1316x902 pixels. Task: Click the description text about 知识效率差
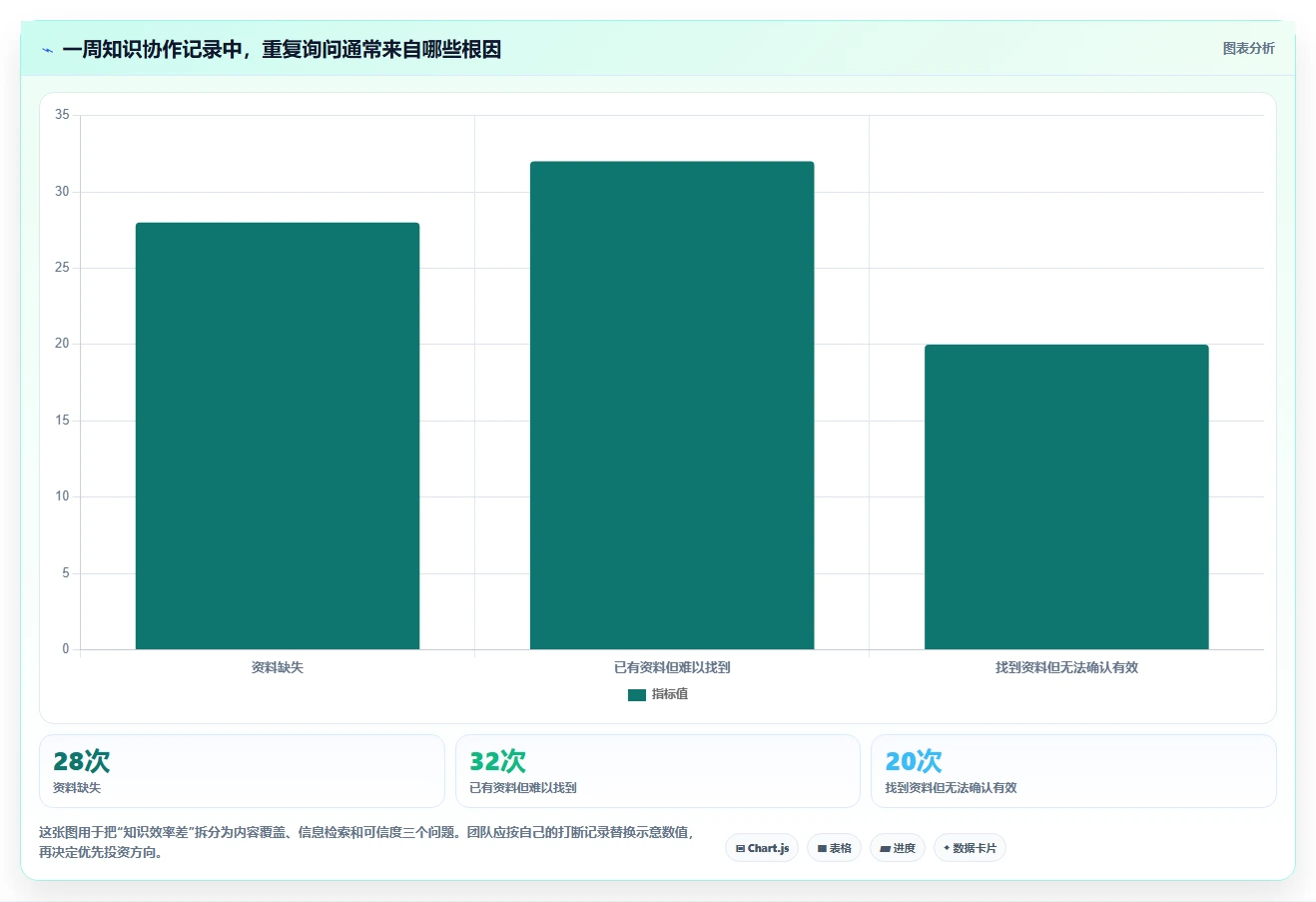366,842
